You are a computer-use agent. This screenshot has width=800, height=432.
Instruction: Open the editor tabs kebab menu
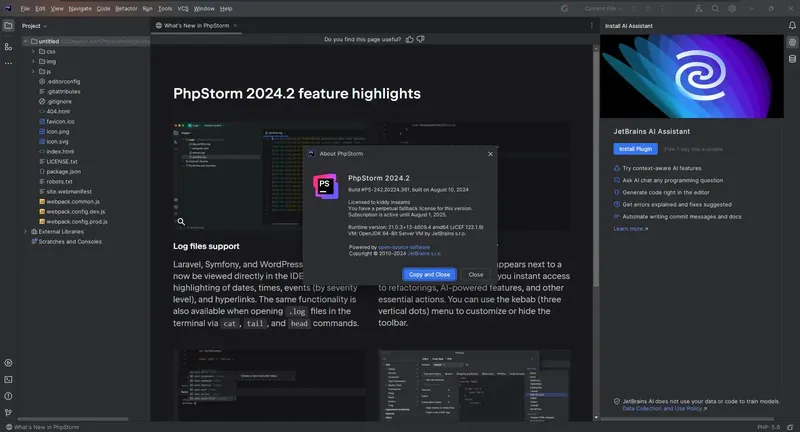(591, 26)
